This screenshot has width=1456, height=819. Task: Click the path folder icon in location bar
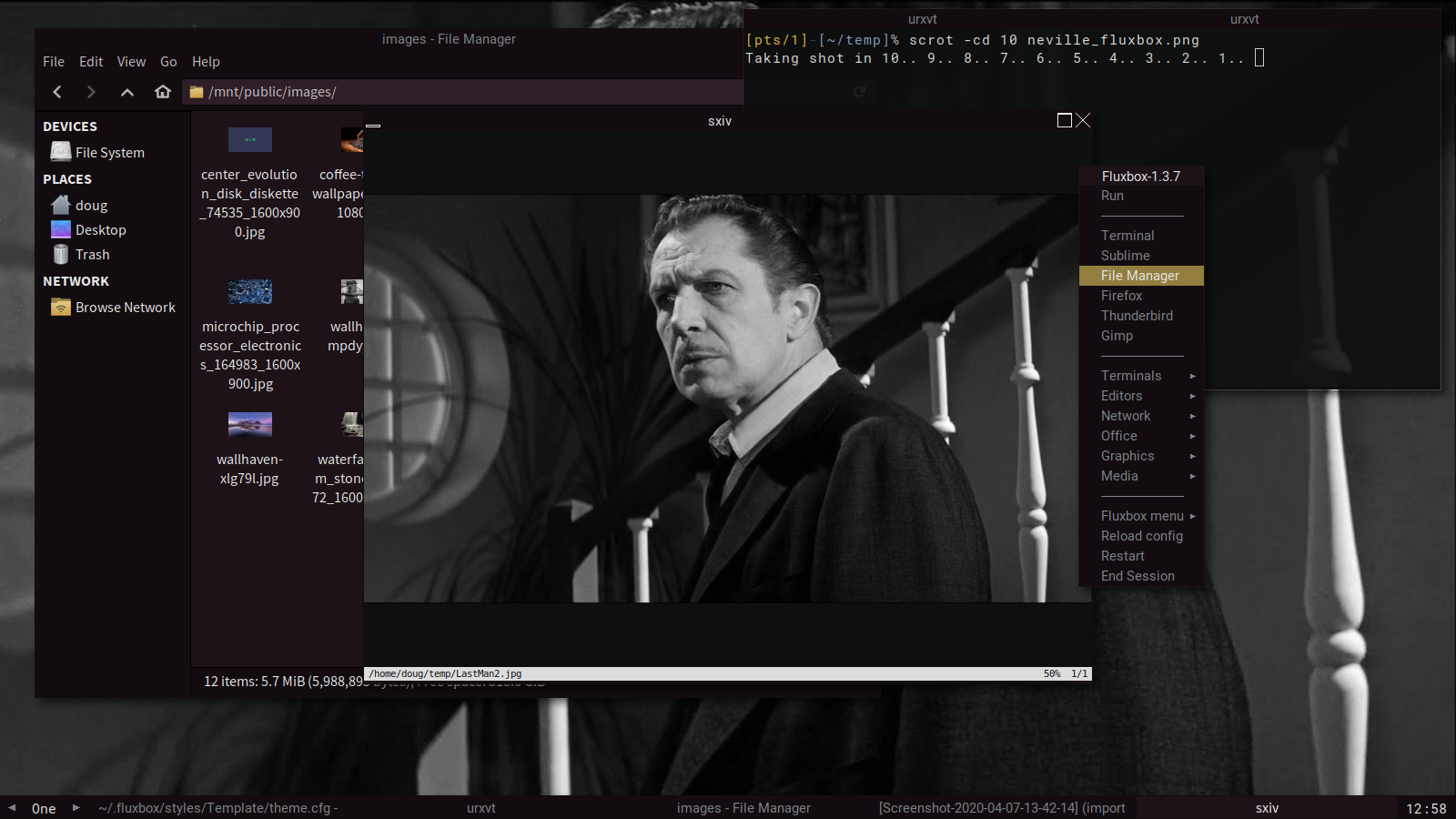[197, 92]
